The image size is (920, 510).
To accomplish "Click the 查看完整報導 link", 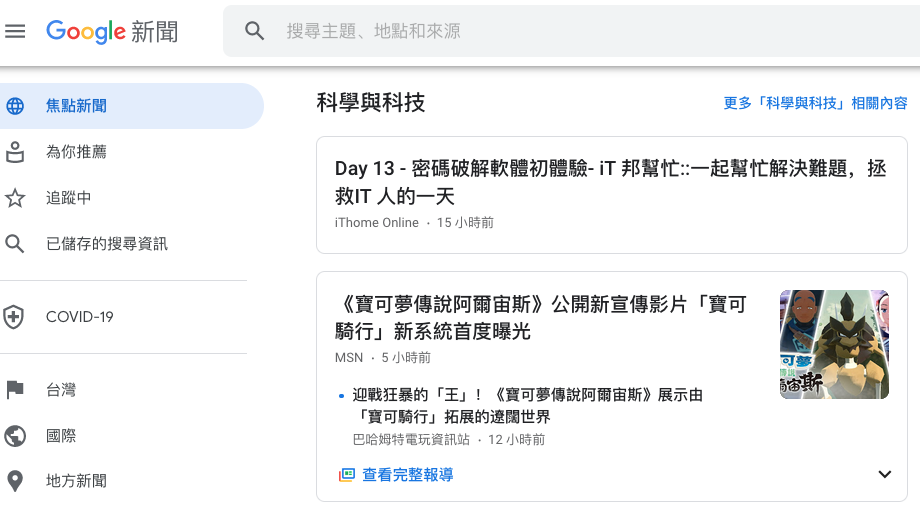I will pyautogui.click(x=408, y=475).
